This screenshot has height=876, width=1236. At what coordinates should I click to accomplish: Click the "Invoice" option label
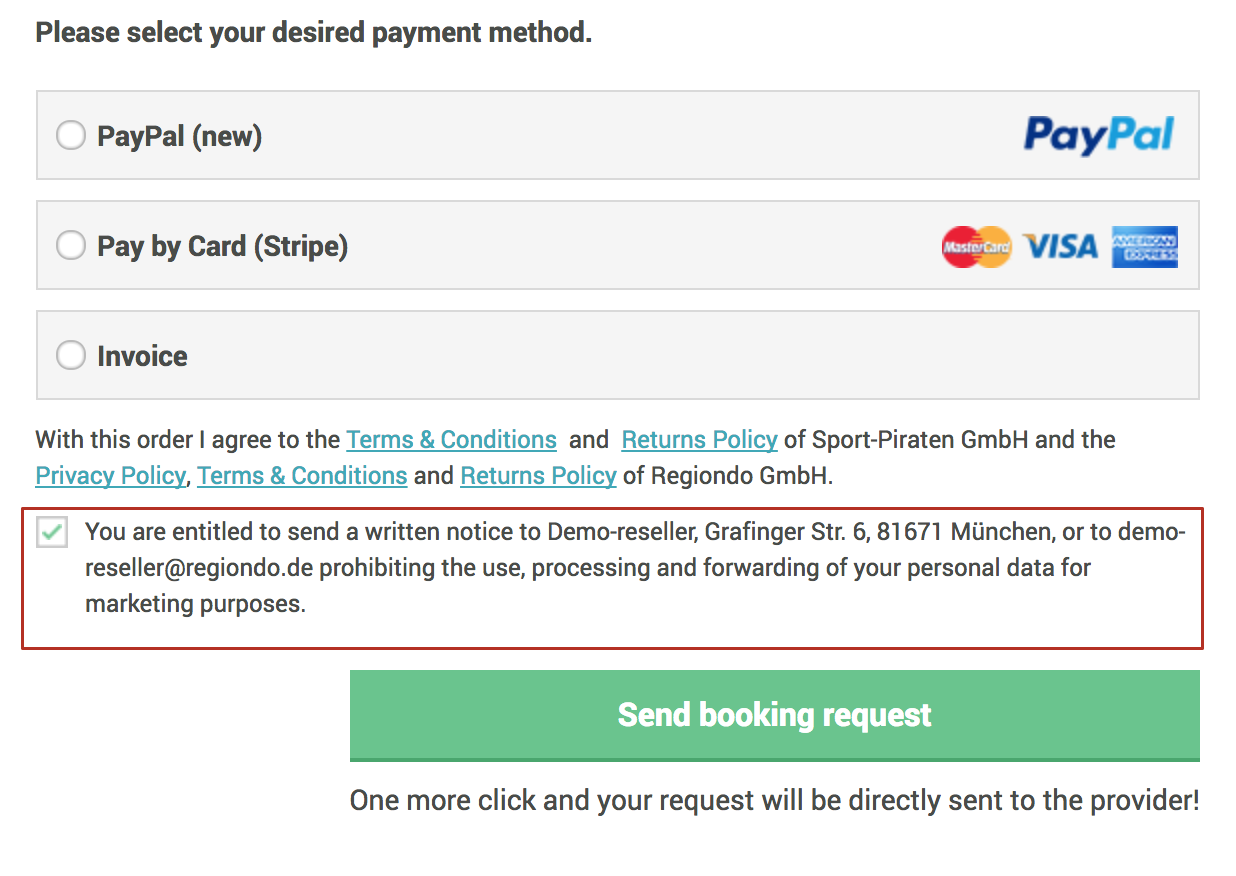142,356
